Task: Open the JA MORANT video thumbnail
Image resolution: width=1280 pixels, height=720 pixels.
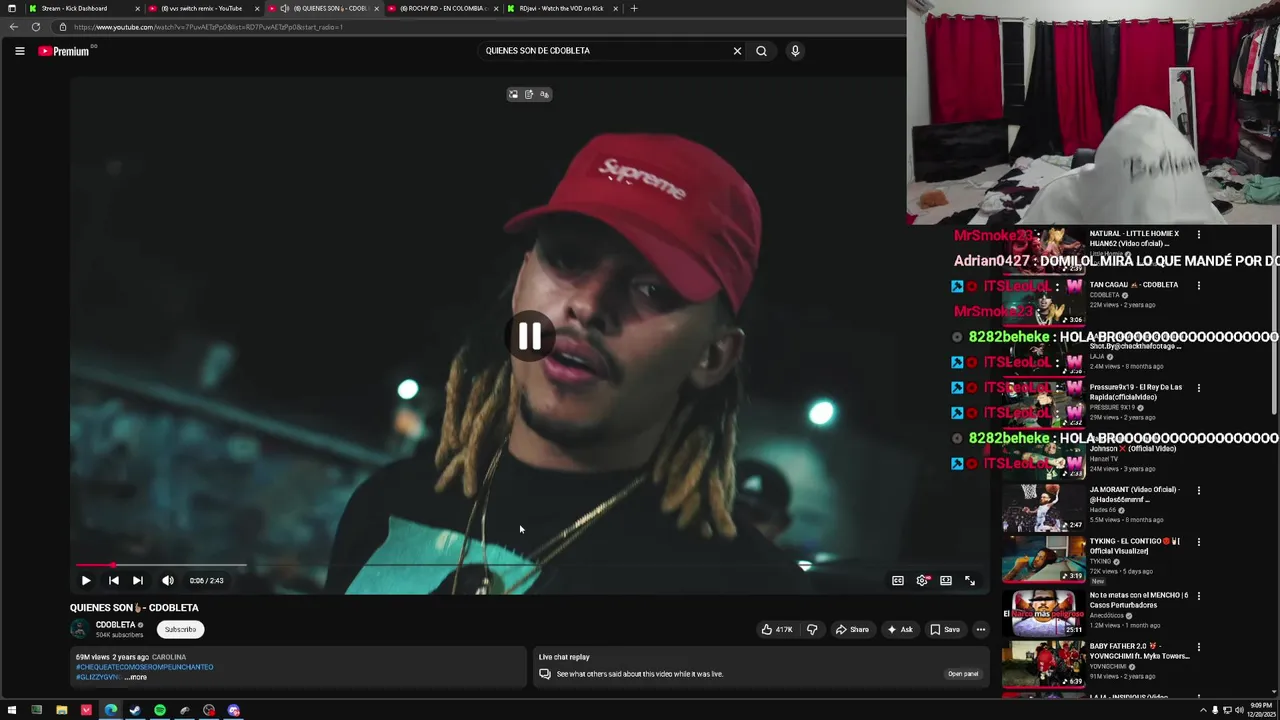Action: 1043,508
